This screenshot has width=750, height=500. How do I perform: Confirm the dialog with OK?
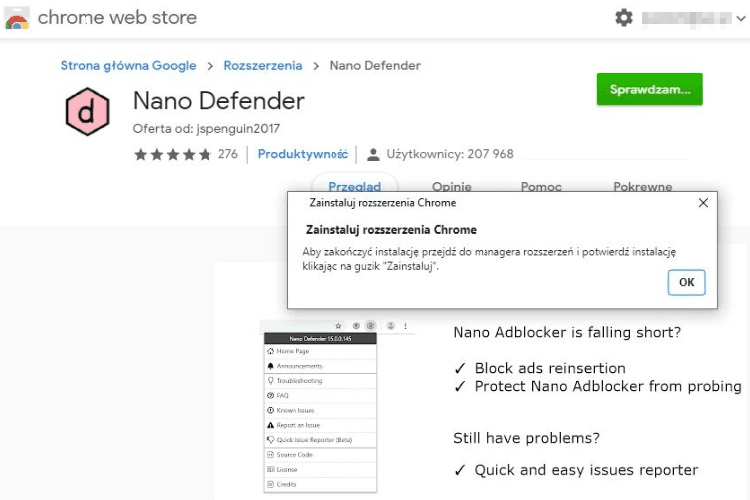click(x=686, y=282)
